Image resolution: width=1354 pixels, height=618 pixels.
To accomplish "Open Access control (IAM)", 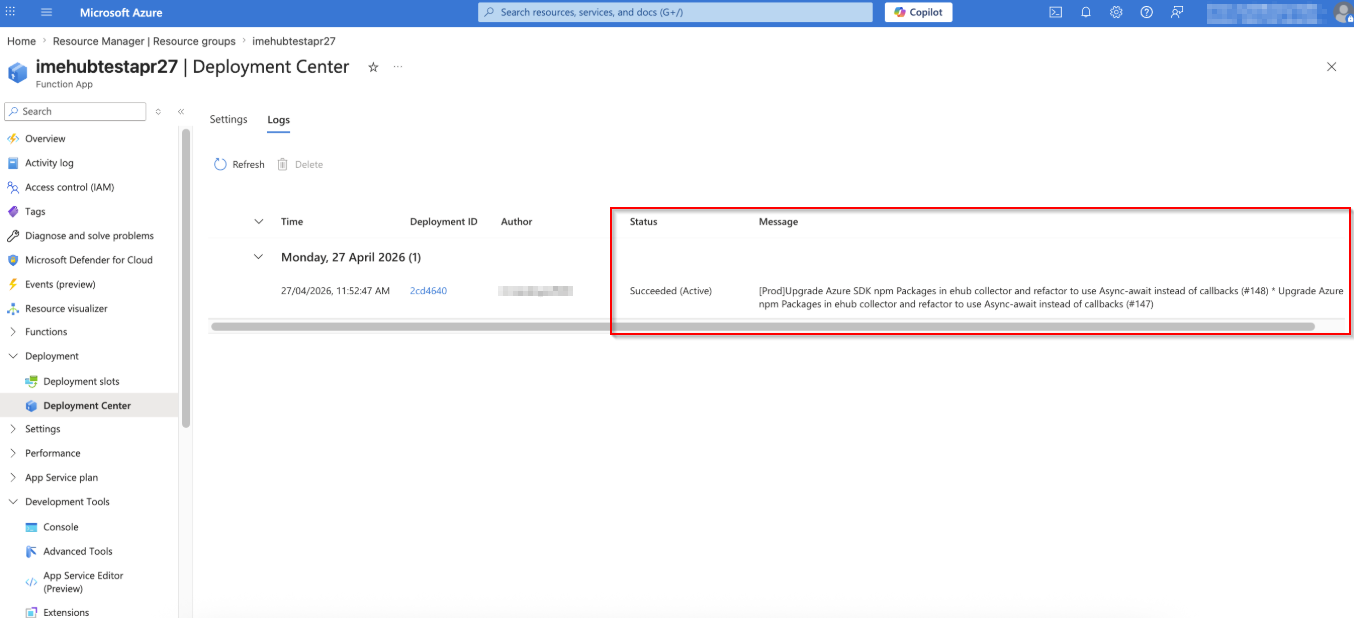I will point(69,187).
